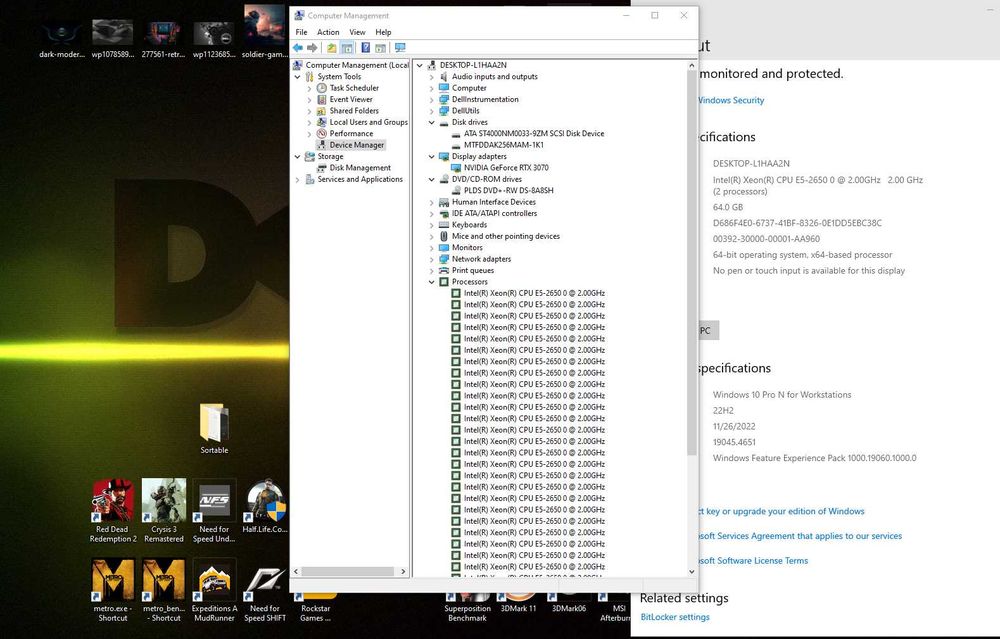Expand Mice and other pointing devices
Image resolution: width=1000 pixels, height=639 pixels.
(x=432, y=237)
